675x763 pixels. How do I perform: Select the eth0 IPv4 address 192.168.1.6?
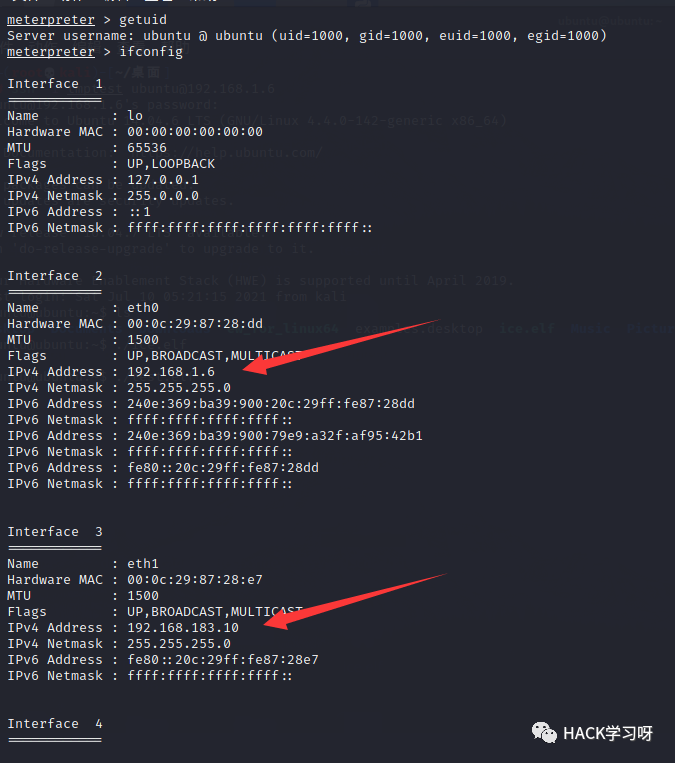point(171,372)
